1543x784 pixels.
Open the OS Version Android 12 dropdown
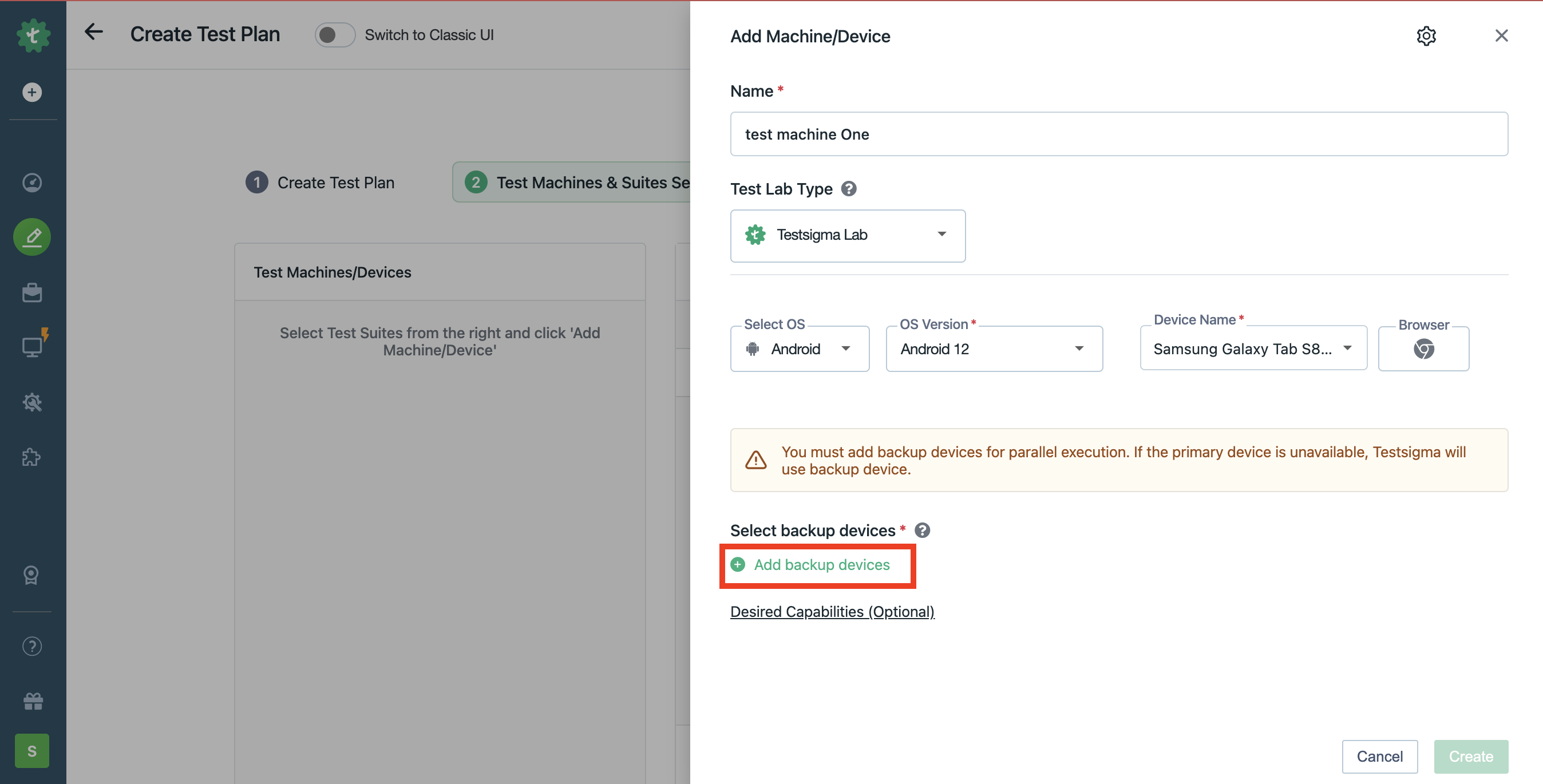pyautogui.click(x=994, y=349)
